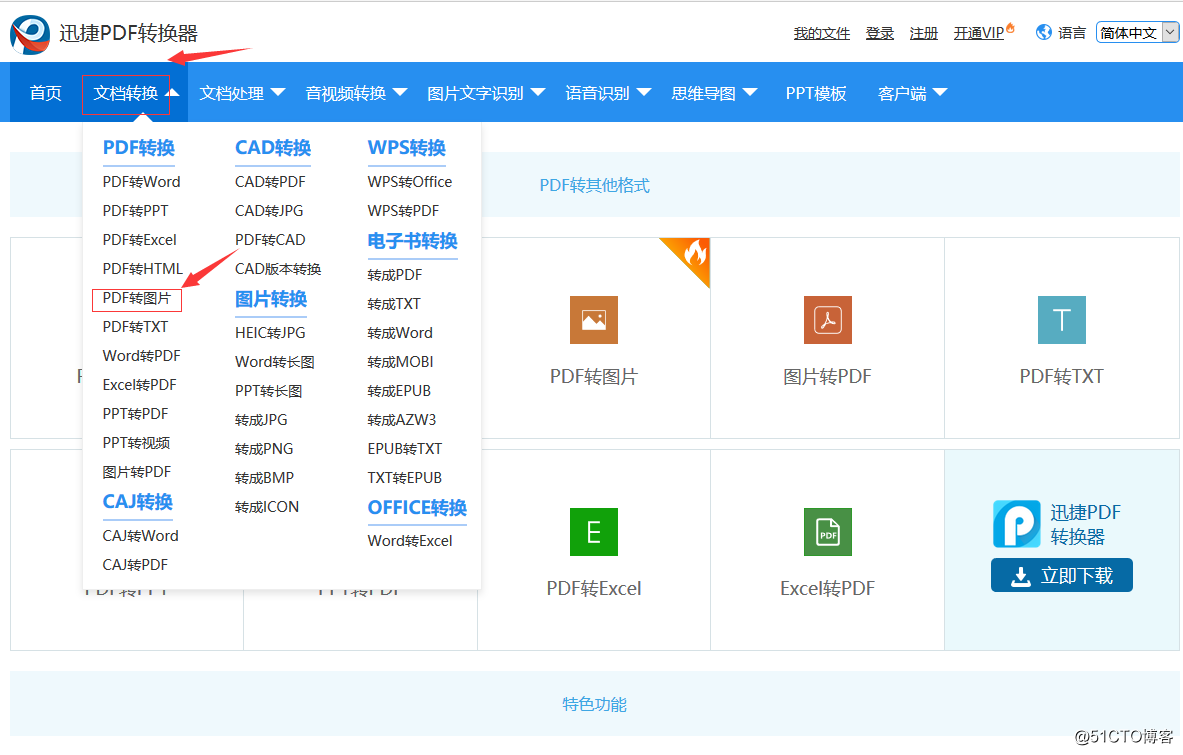This screenshot has height=755, width=1183.
Task: Expand the 思维导图 menu
Action: [x=714, y=93]
